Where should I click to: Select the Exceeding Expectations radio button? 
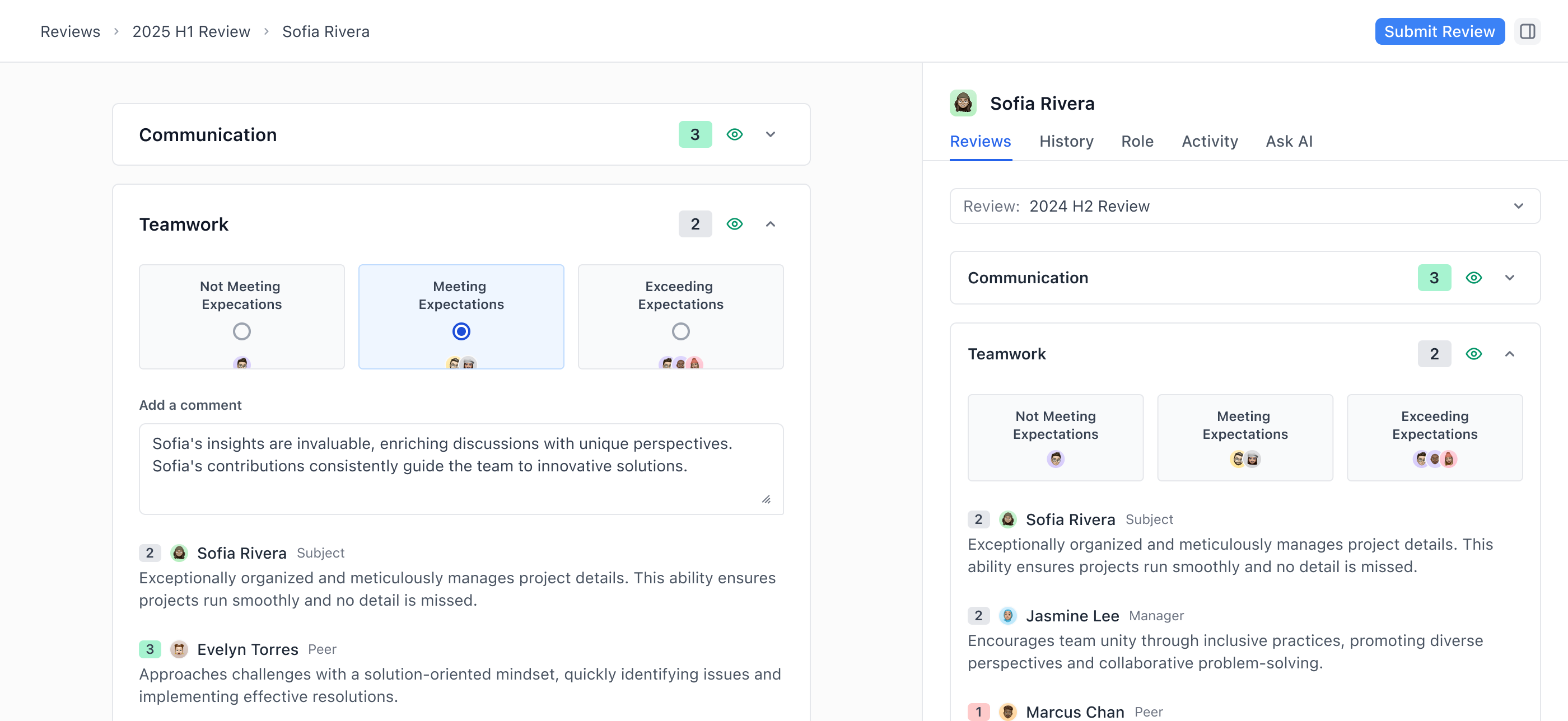coord(680,331)
